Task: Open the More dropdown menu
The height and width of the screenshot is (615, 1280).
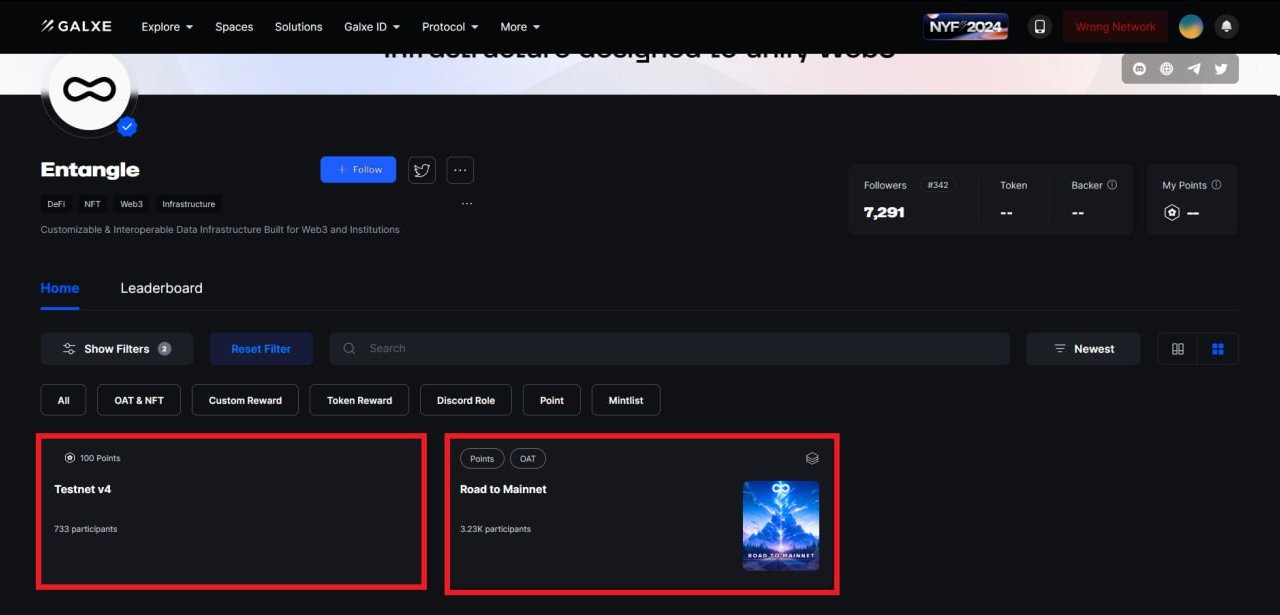Action: (x=520, y=27)
